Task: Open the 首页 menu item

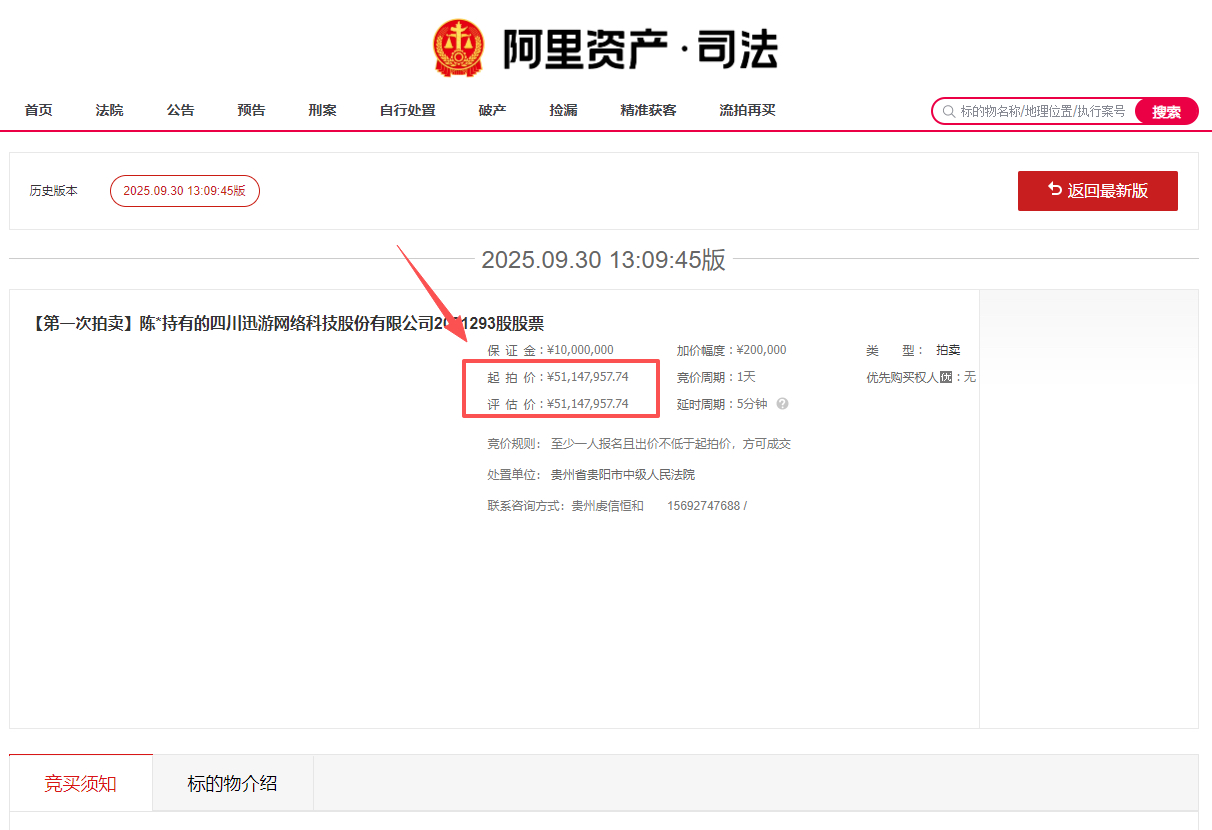Action: 39,110
